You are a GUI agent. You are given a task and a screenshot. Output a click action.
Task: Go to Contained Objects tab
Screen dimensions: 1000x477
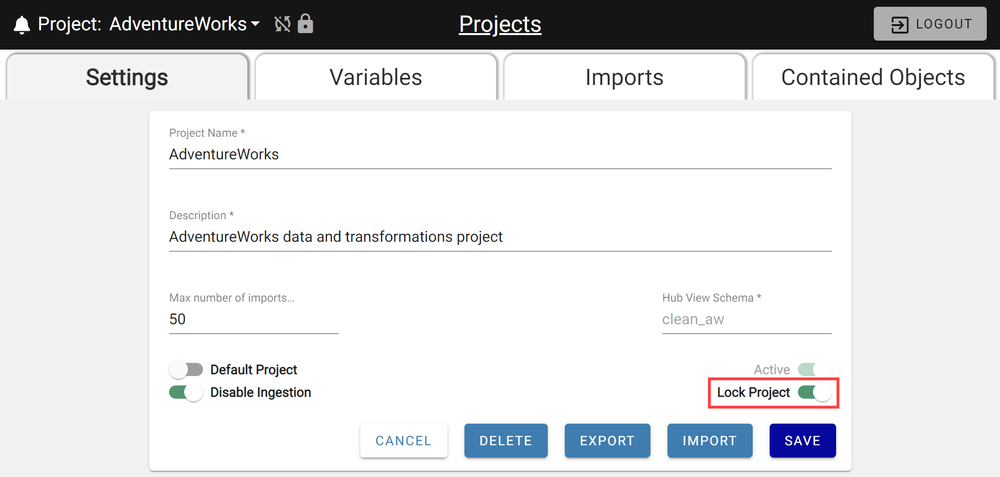click(x=873, y=77)
